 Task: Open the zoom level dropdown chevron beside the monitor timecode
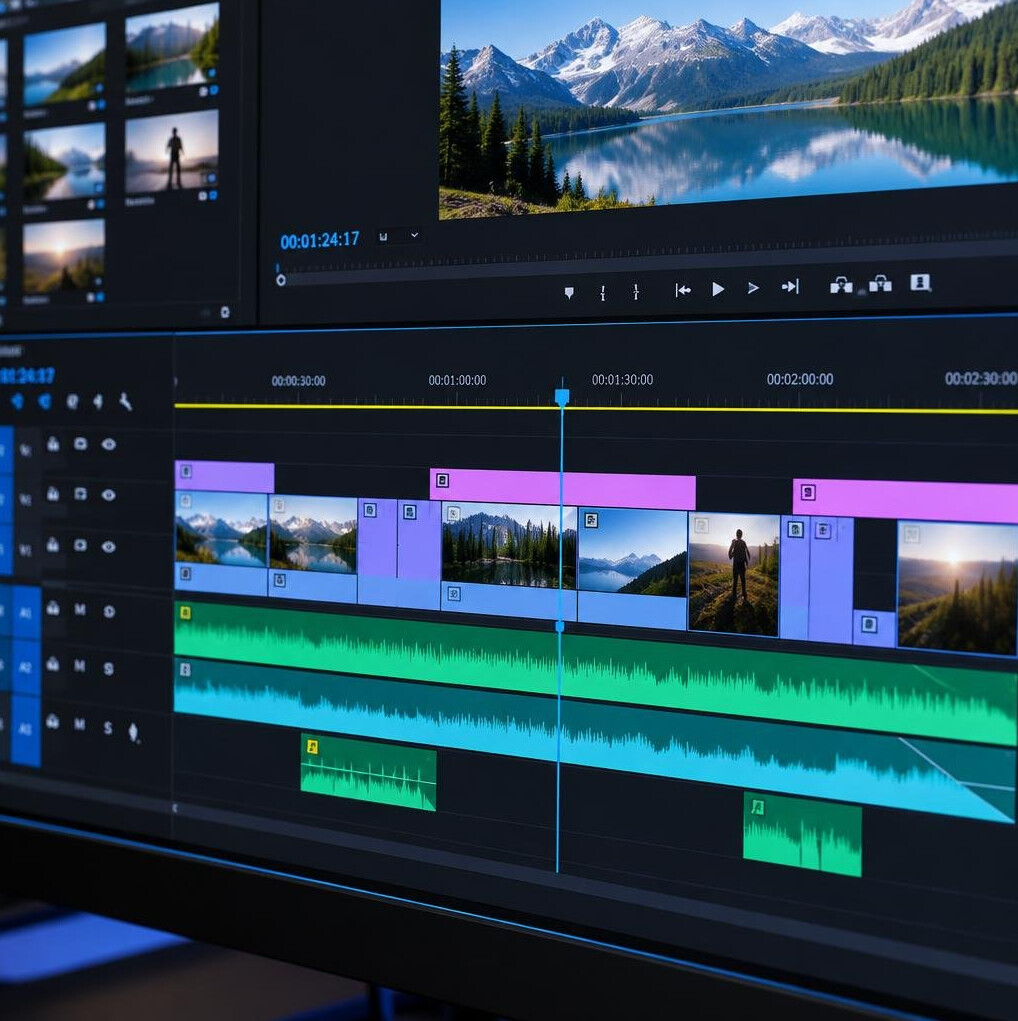pyautogui.click(x=414, y=235)
